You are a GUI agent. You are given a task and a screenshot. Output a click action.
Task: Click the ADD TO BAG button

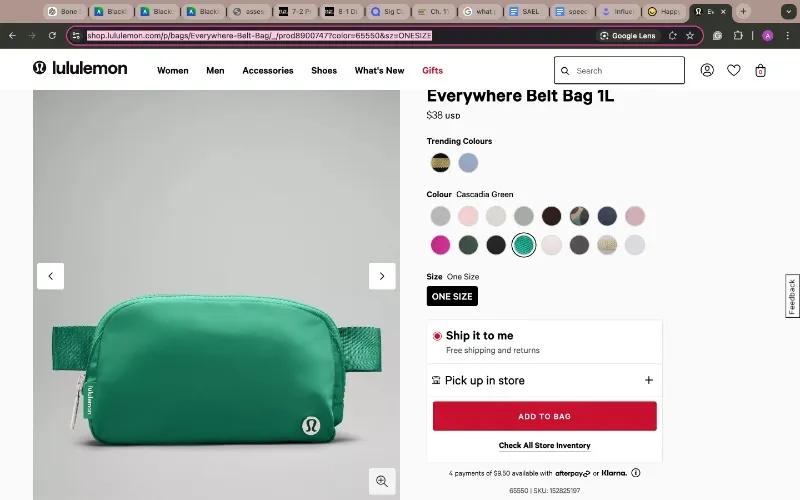(x=544, y=416)
